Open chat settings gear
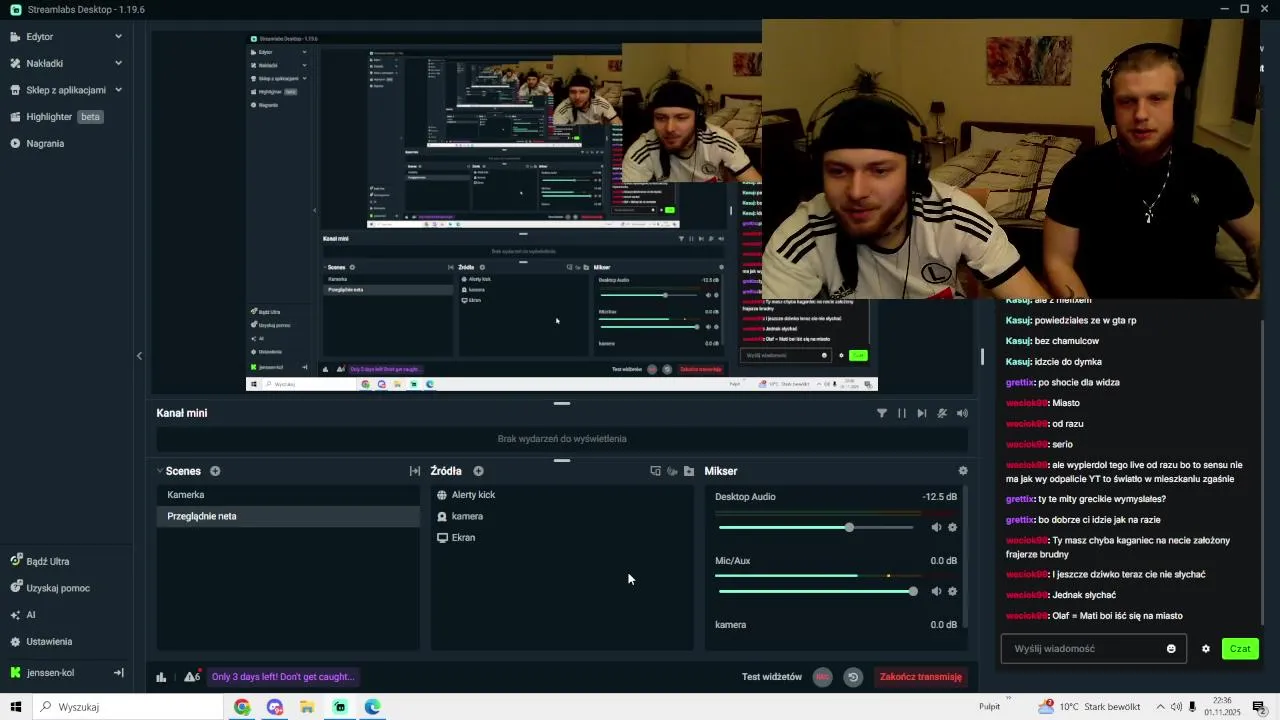 tap(1206, 649)
